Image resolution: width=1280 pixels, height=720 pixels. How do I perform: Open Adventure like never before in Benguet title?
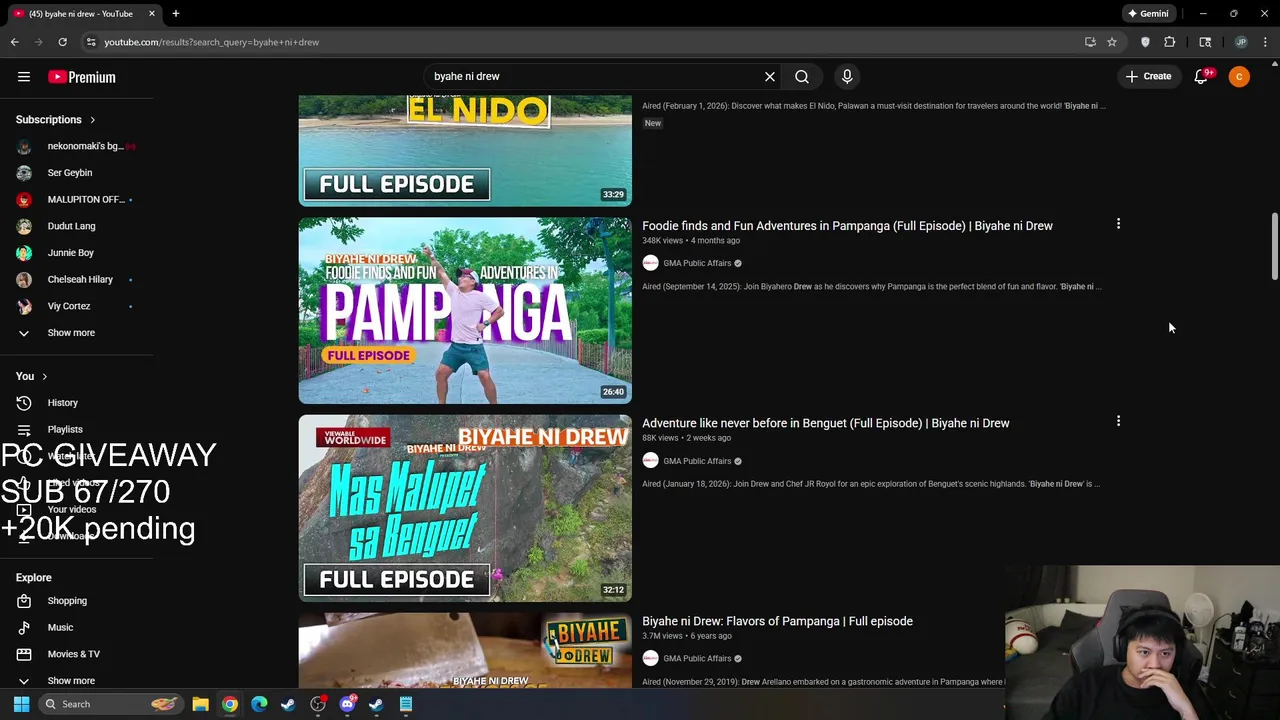pyautogui.click(x=826, y=423)
